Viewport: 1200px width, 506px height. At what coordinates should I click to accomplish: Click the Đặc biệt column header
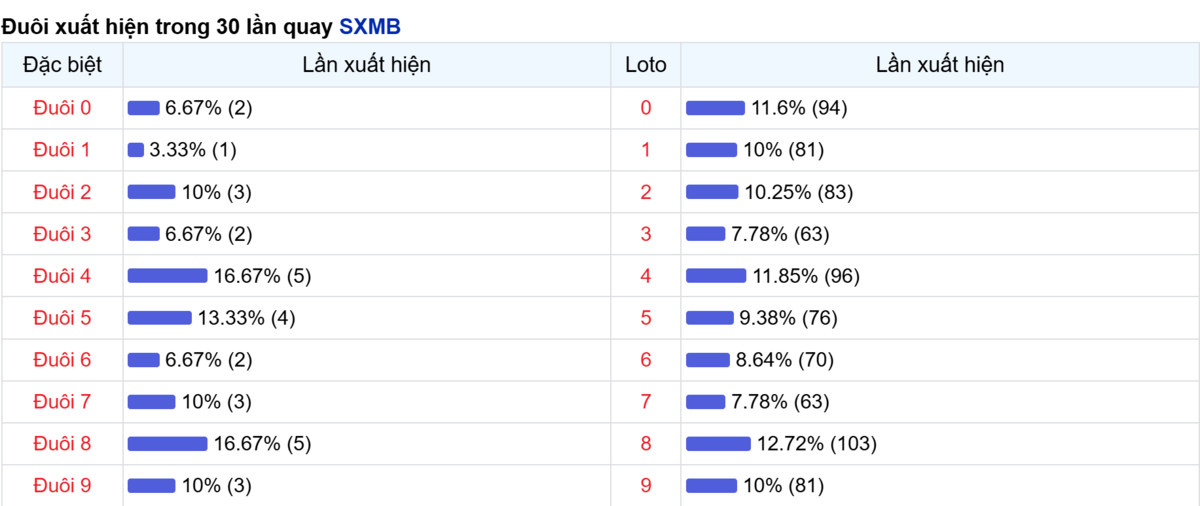pos(62,65)
